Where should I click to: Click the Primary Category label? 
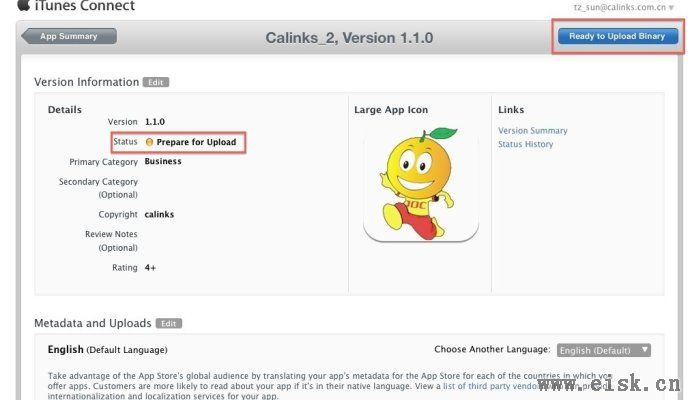(x=103, y=162)
